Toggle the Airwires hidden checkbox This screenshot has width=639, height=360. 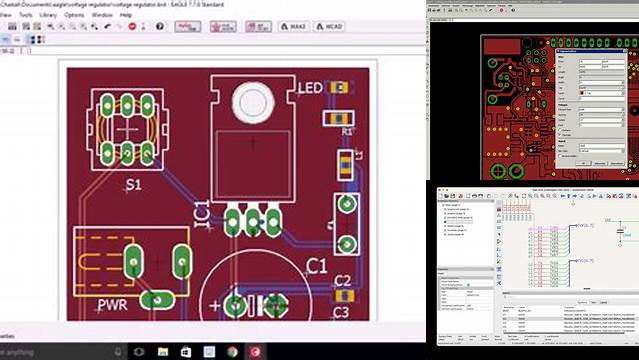[x=560, y=156]
